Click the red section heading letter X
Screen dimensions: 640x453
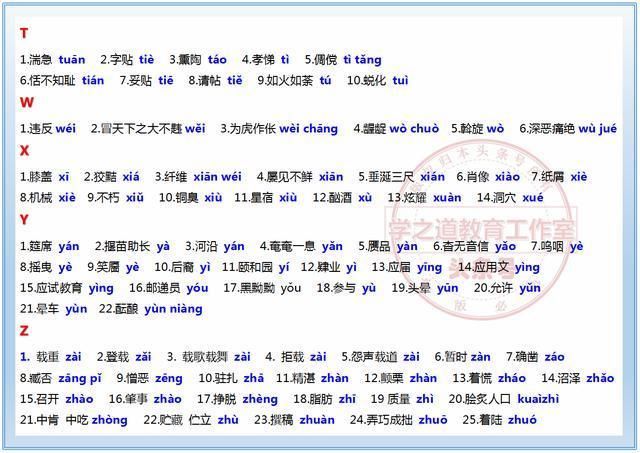(24, 151)
